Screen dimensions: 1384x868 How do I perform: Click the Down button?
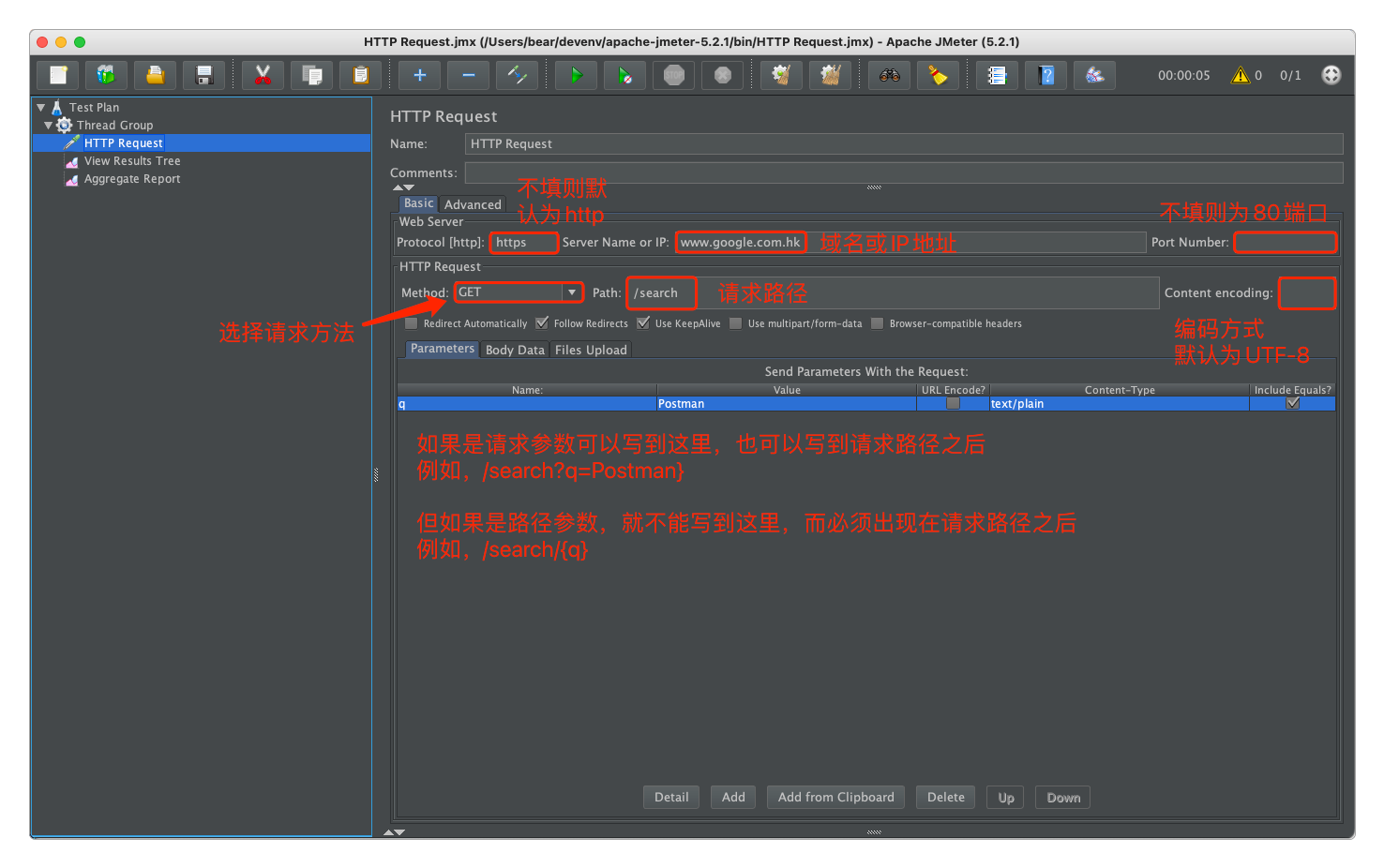click(x=1063, y=798)
